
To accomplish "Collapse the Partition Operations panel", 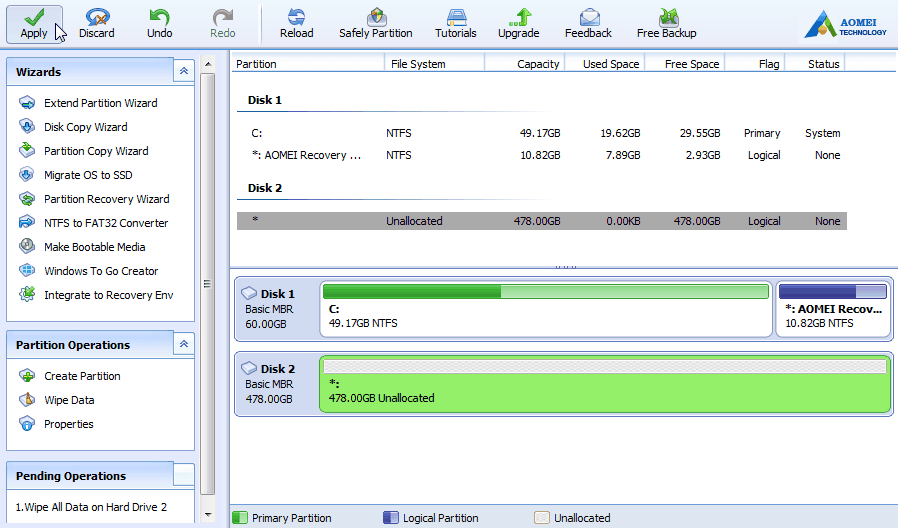I will coord(184,344).
